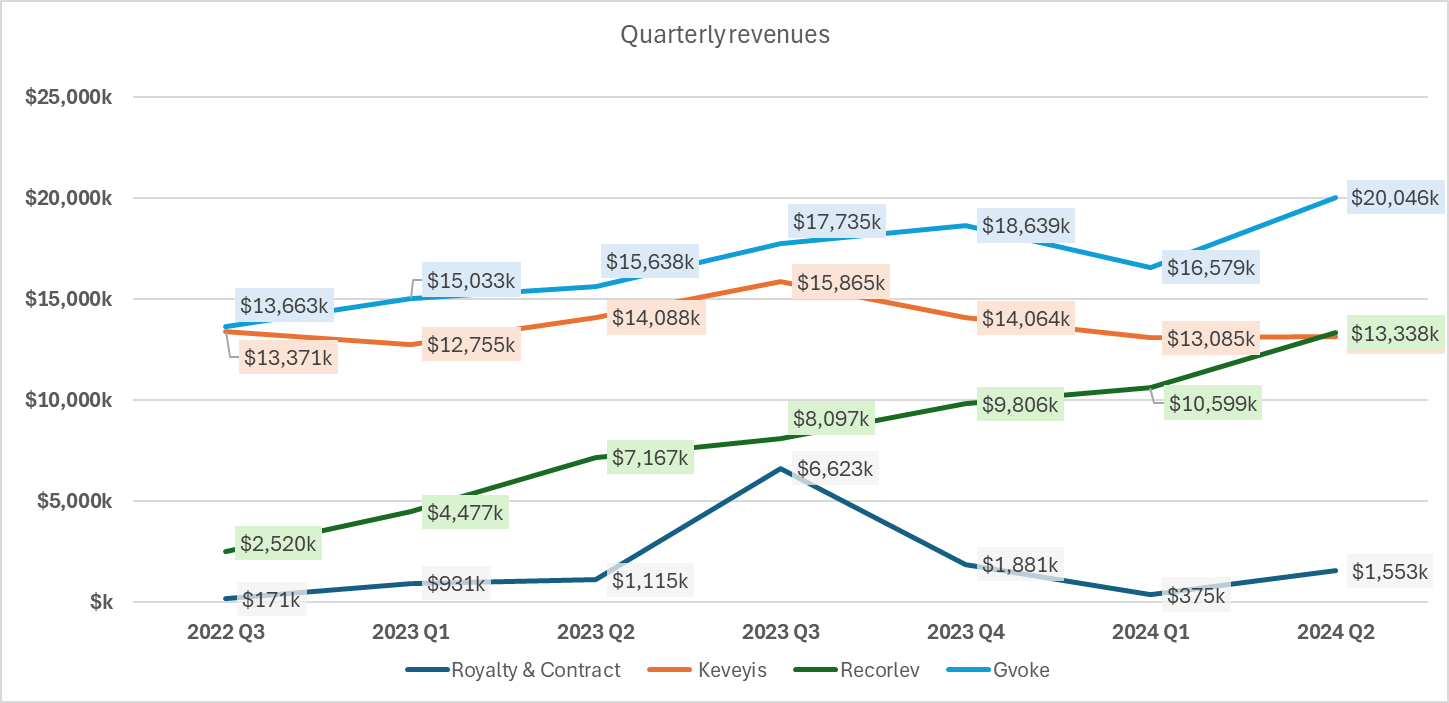Select the $2,520k Recorlev data label
Image resolution: width=1449 pixels, height=703 pixels.
pos(277,545)
